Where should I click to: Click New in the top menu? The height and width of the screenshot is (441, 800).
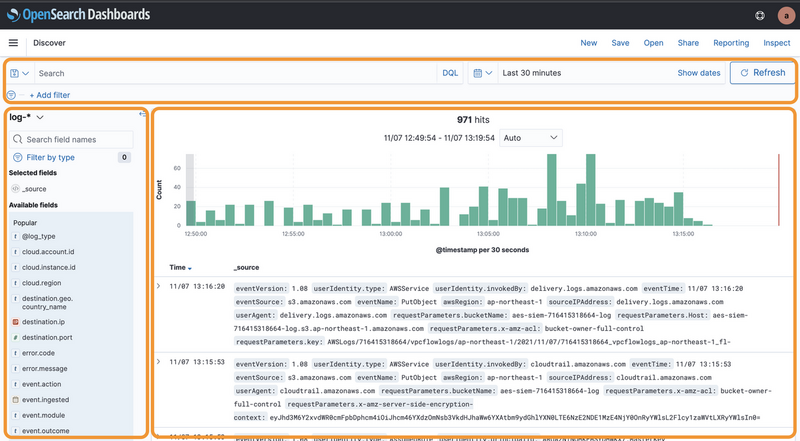pos(588,43)
